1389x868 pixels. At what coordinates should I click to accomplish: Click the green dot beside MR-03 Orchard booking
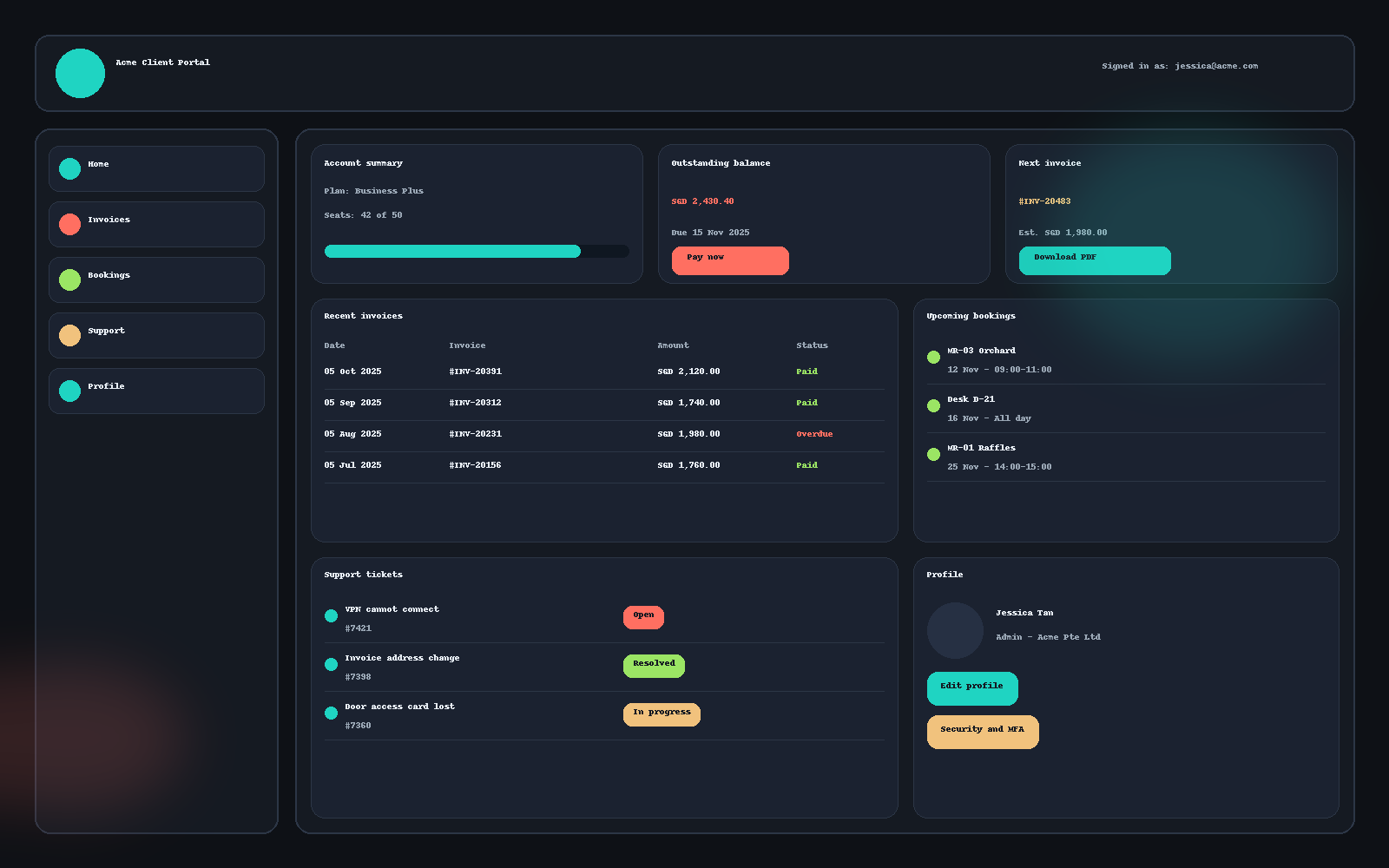pyautogui.click(x=934, y=357)
